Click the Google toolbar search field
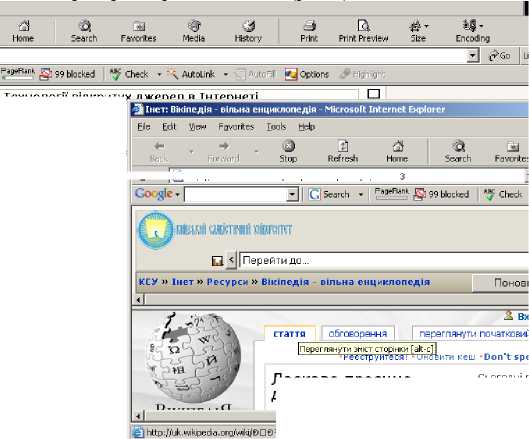This screenshot has width=529, height=439. click(236, 194)
